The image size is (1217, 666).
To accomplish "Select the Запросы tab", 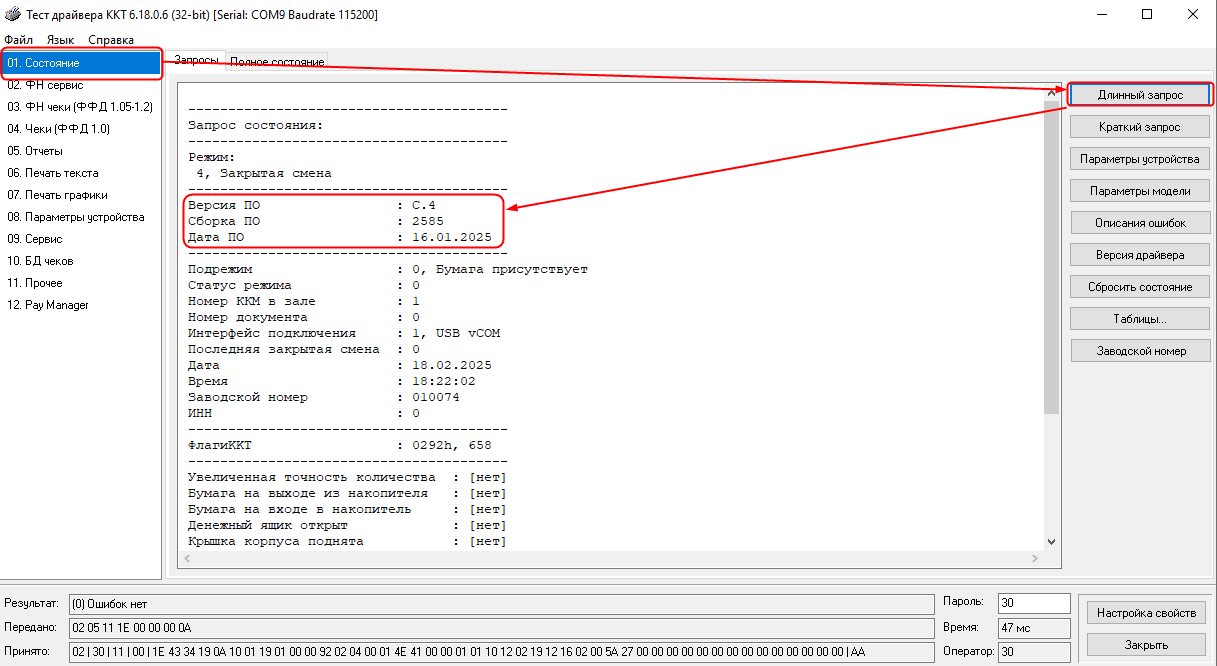I will point(196,60).
